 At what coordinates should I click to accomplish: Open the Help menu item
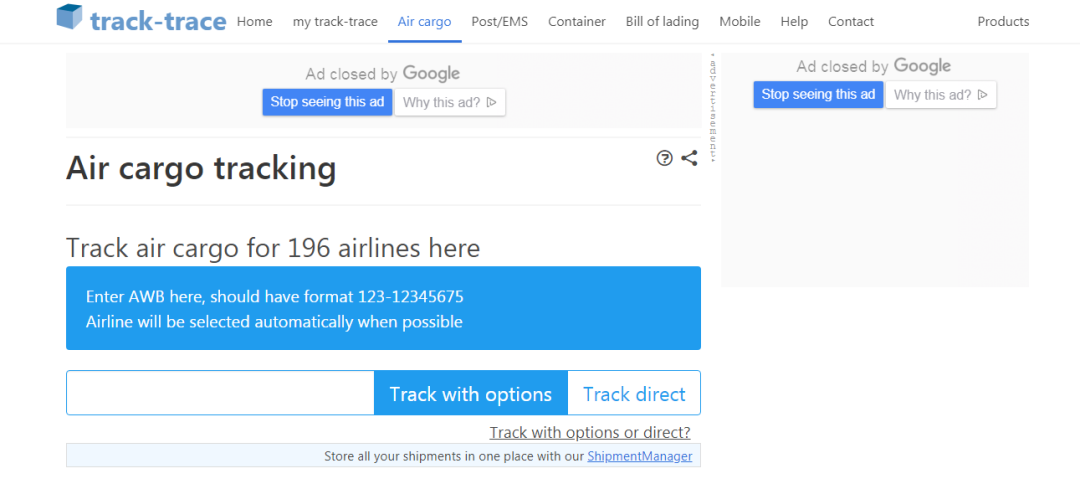click(794, 21)
